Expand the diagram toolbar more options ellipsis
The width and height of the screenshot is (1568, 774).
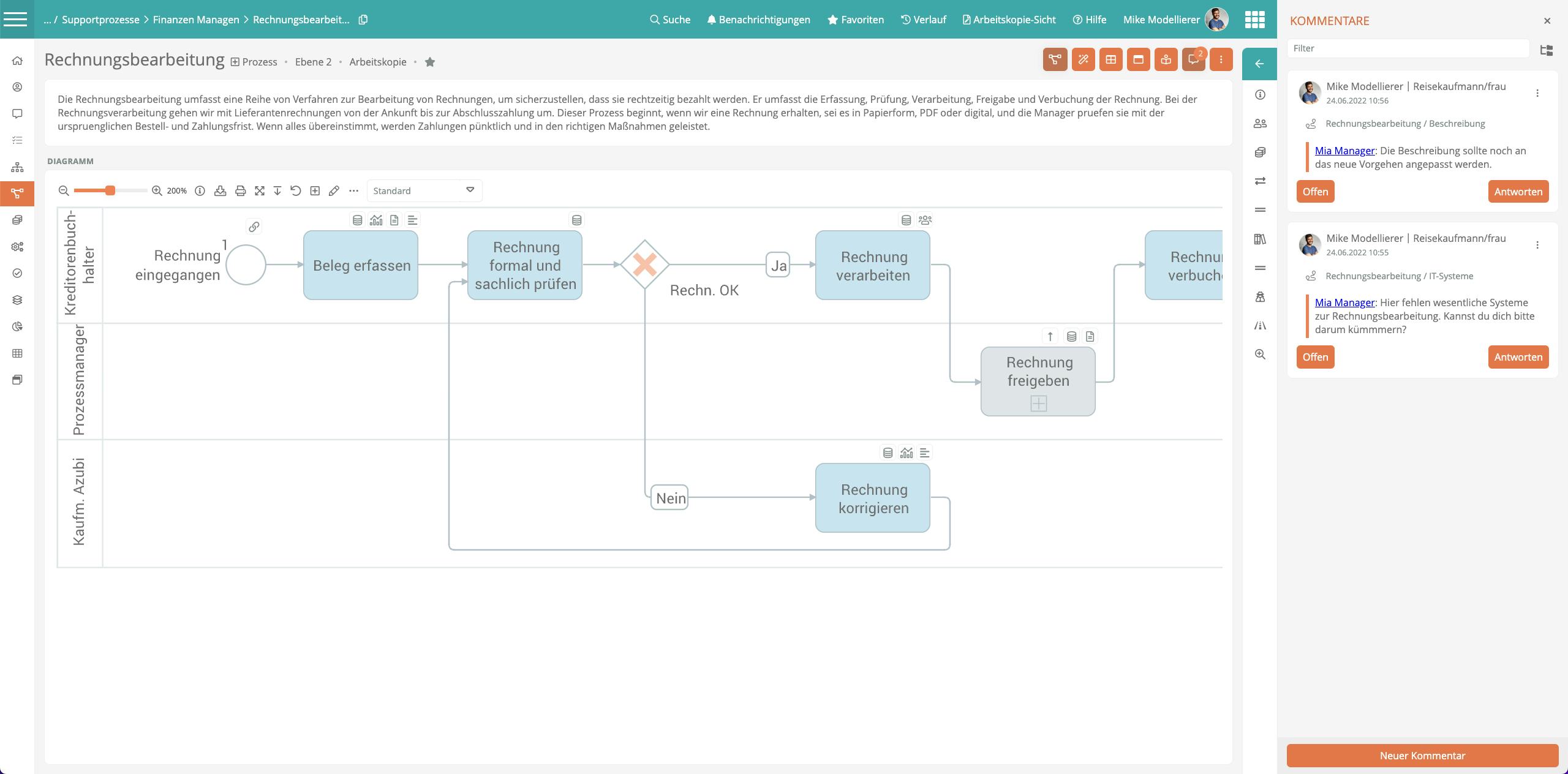click(x=353, y=191)
